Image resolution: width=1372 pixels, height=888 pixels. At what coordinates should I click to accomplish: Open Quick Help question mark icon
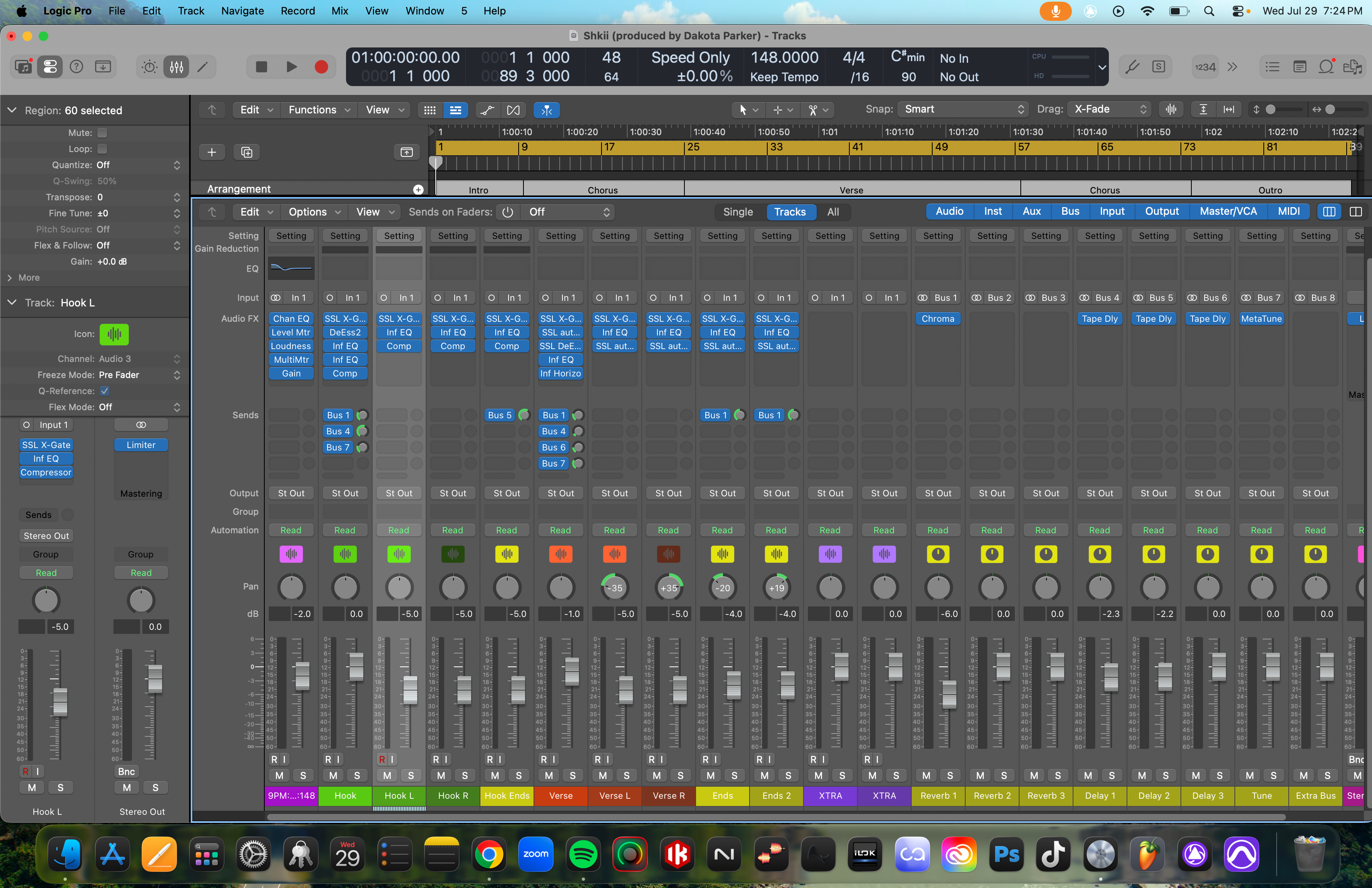[x=76, y=67]
